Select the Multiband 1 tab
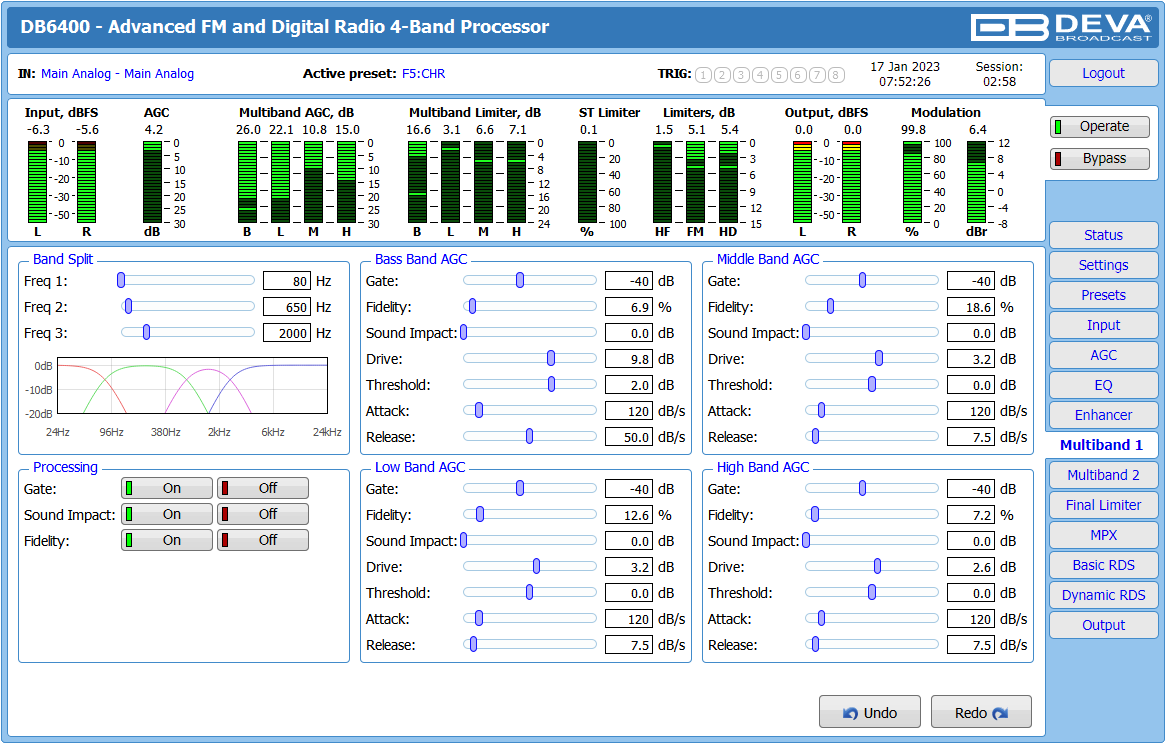 click(1101, 445)
